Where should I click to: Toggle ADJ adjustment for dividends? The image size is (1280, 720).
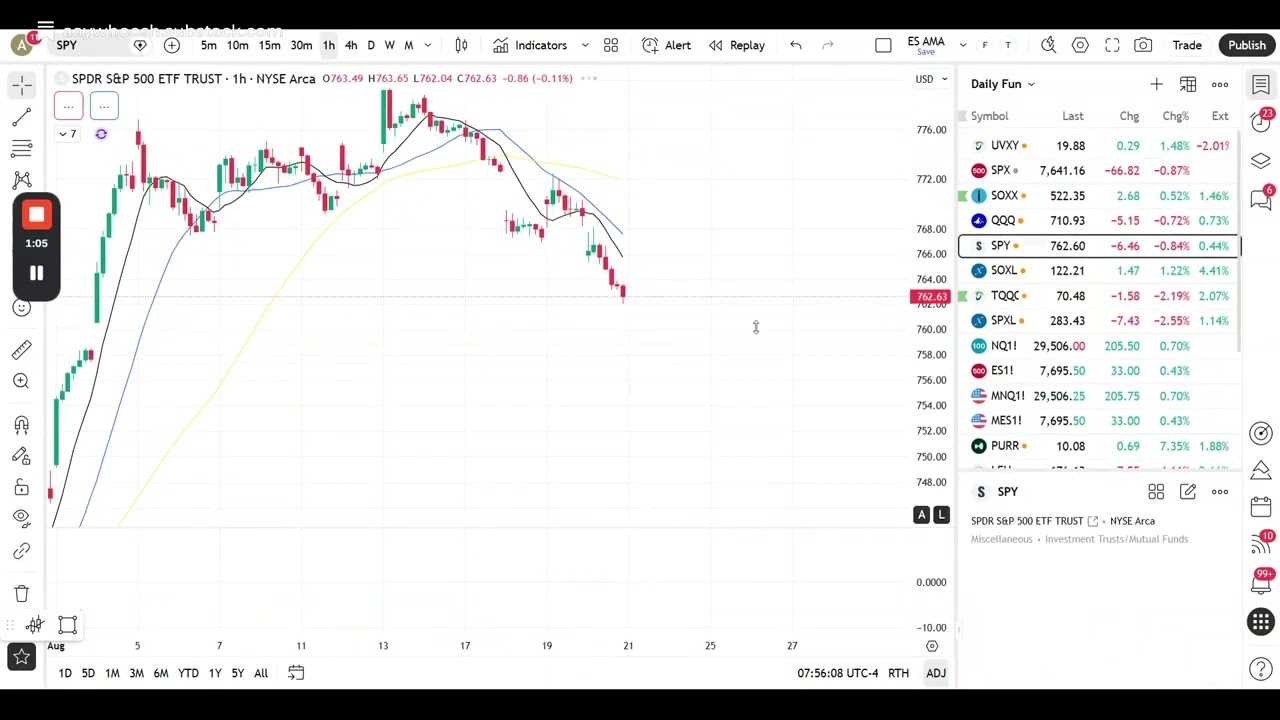point(936,673)
